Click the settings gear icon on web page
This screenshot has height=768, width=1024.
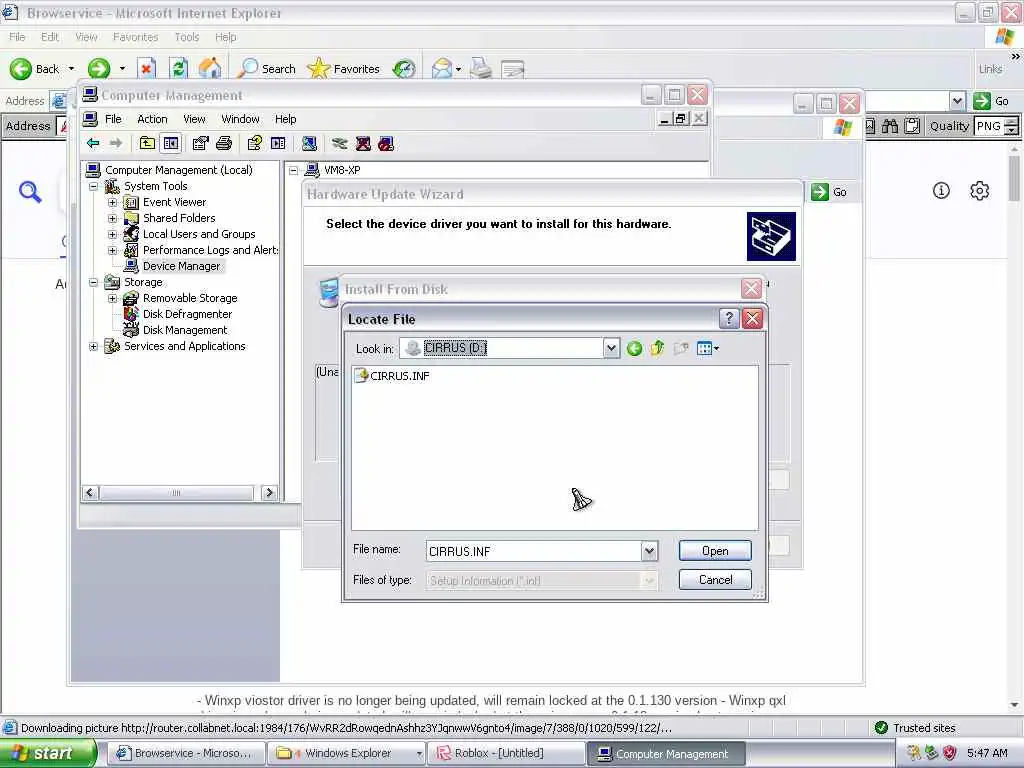tap(980, 191)
